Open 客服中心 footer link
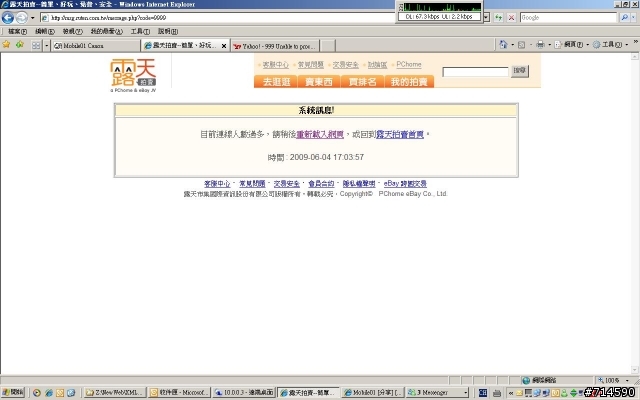 [x=217, y=184]
